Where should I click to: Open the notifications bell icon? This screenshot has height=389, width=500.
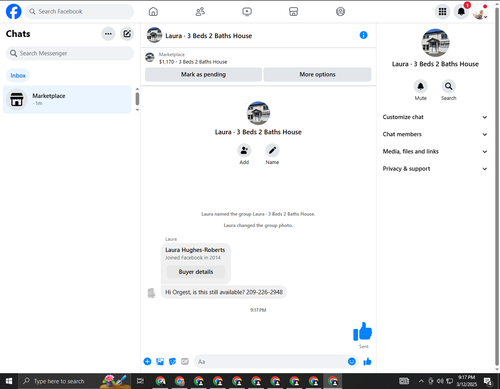pos(461,12)
